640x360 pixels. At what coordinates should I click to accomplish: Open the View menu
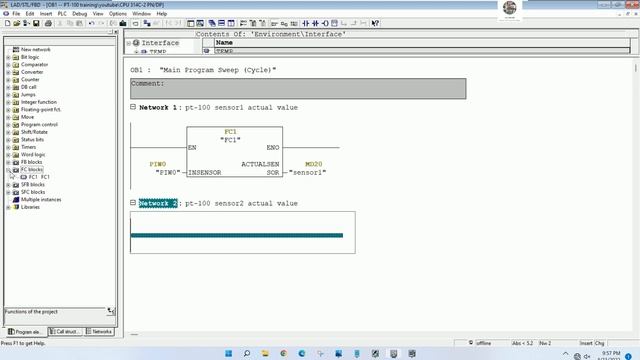click(98, 14)
